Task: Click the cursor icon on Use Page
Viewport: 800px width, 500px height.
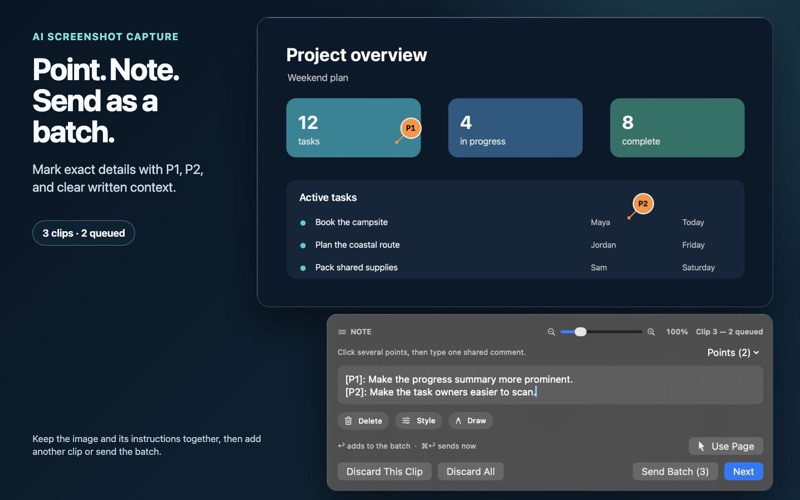Action: [702, 446]
